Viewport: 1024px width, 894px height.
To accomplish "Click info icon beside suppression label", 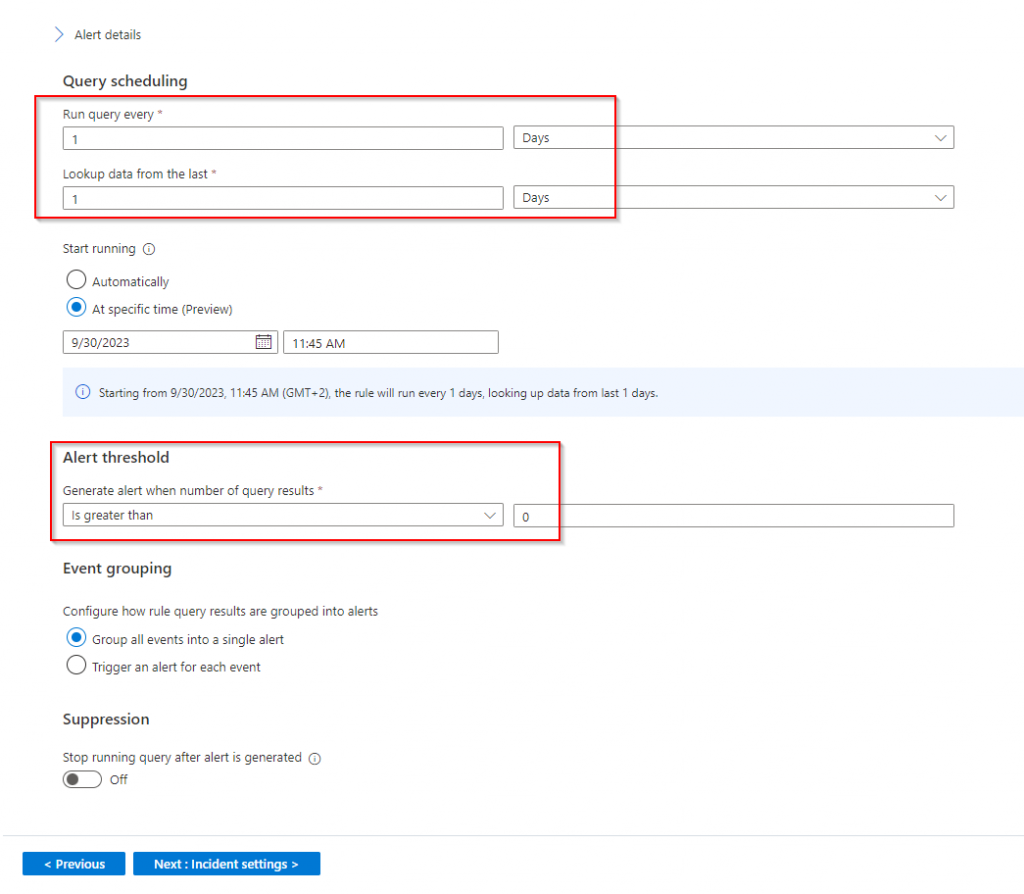I will pyautogui.click(x=315, y=758).
